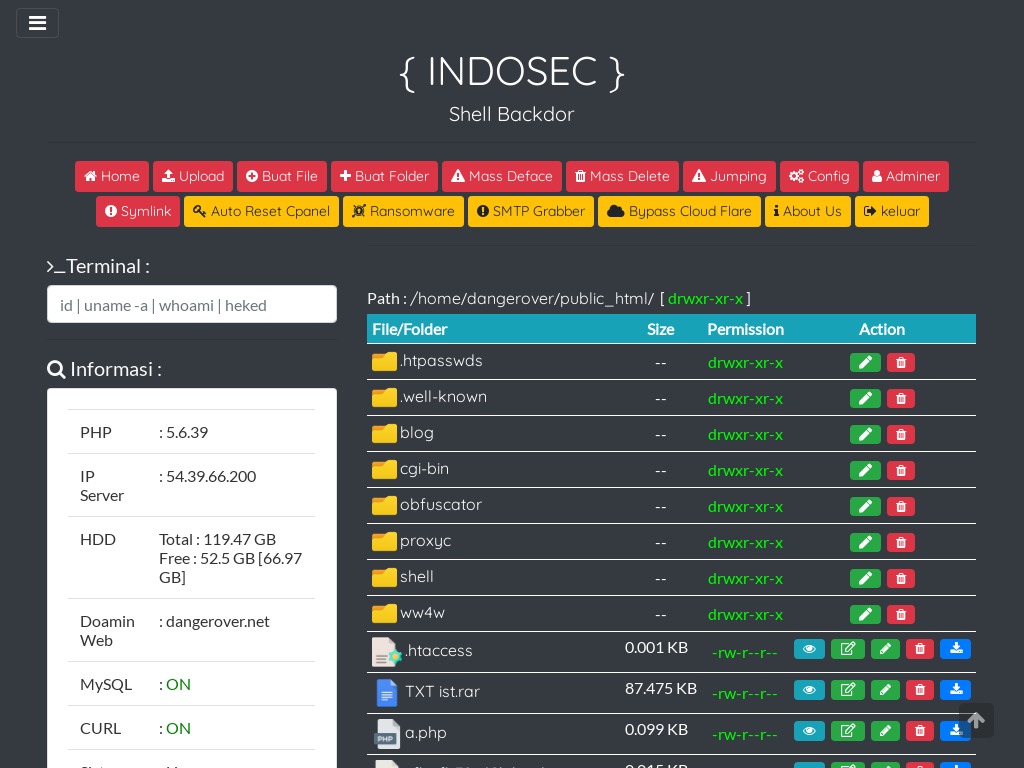Click the TXT ist.rar file name
Viewport: 1024px width, 768px height.
pyautogui.click(x=442, y=692)
